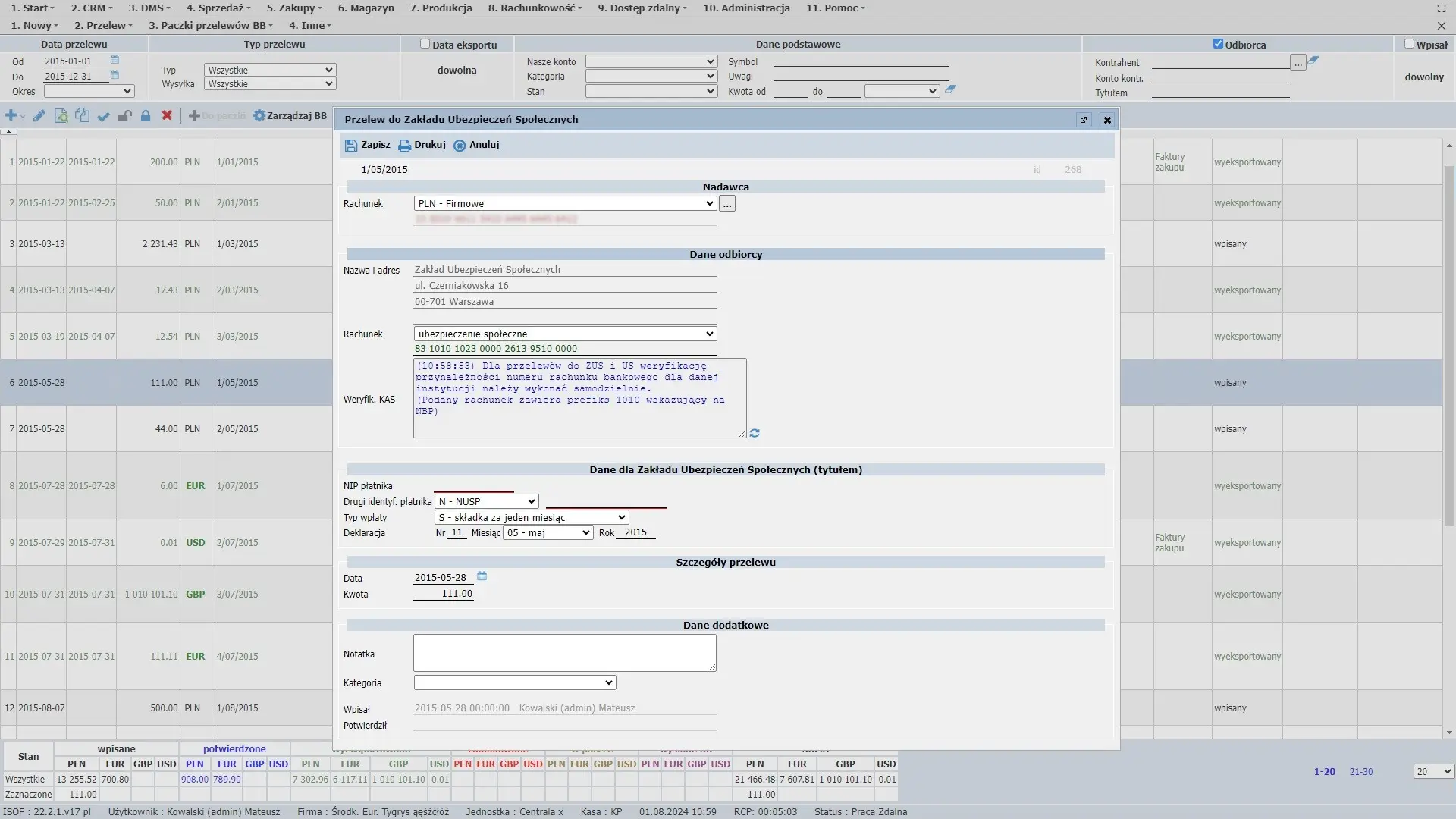Screen dimensions: 1456x819
Task: Click the blue checkmark confirm icon
Action: coord(104,116)
